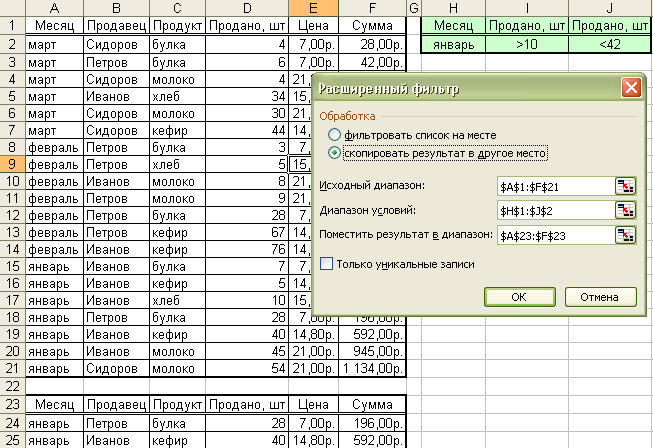Click 'Продано, шт' header in cell J1
This screenshot has width=653, height=448.
click(610, 25)
